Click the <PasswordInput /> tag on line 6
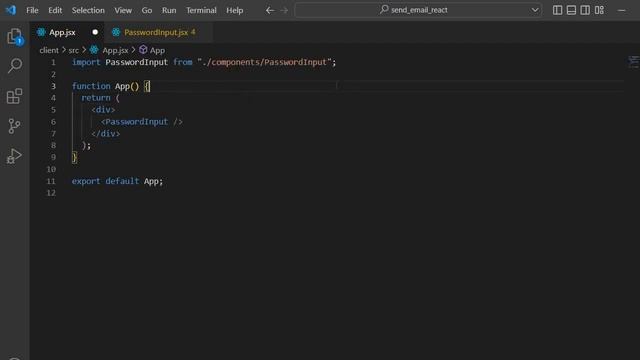Screen dimensions: 640x360 (142, 122)
